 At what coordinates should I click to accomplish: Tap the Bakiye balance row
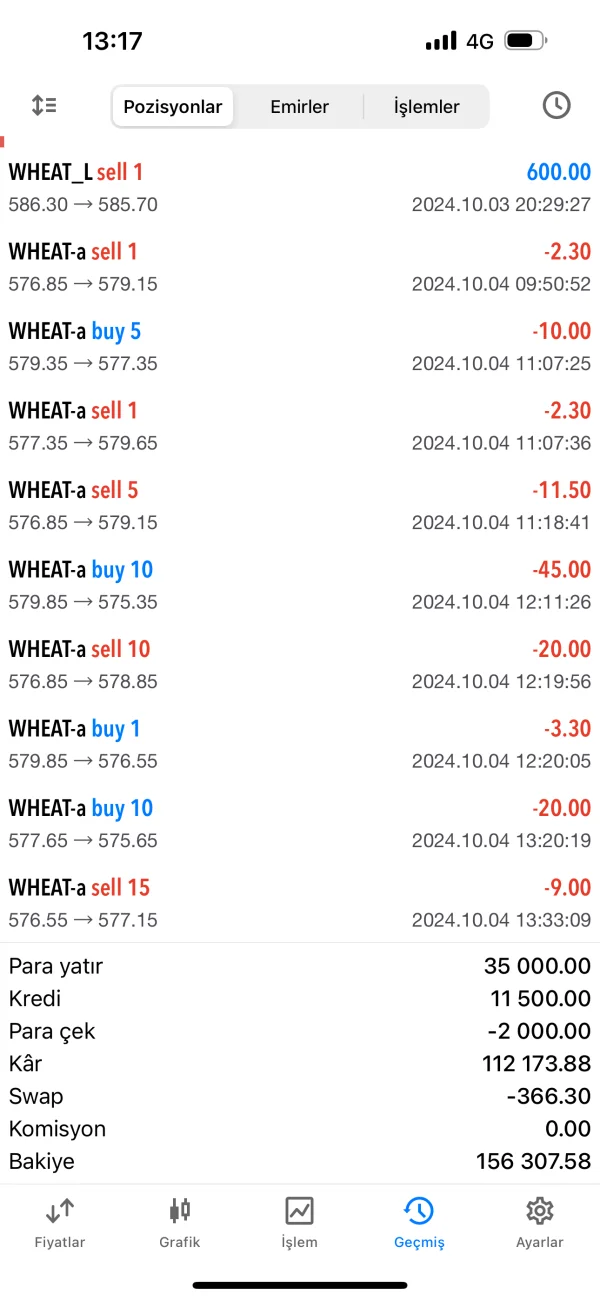tap(300, 1161)
